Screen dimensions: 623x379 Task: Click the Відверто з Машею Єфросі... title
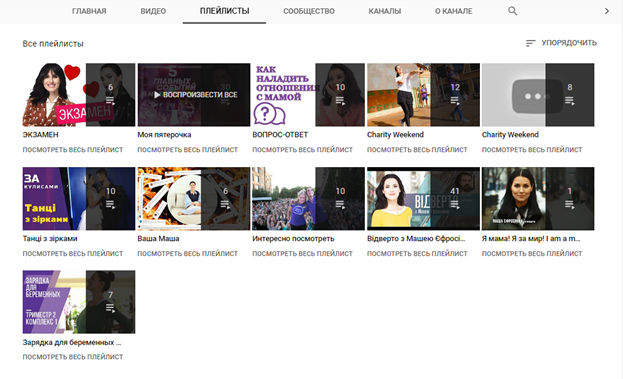(x=416, y=239)
